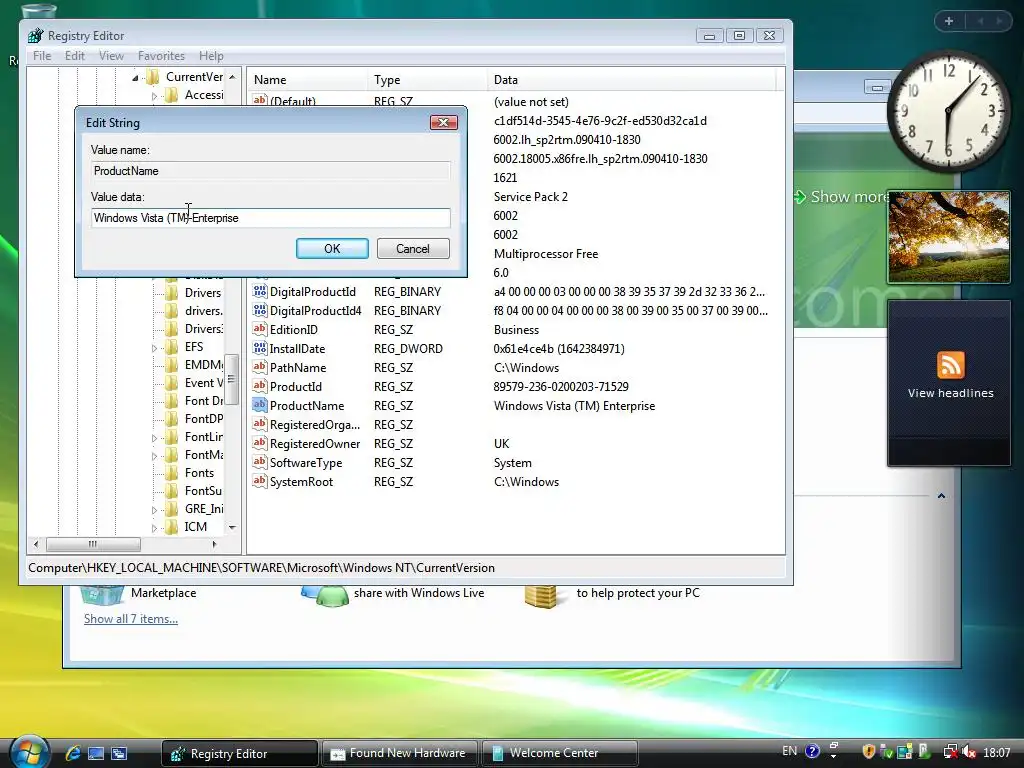This screenshot has width=1024, height=768.
Task: Select the RegisteredOwner string value icon
Action: pyautogui.click(x=260, y=443)
